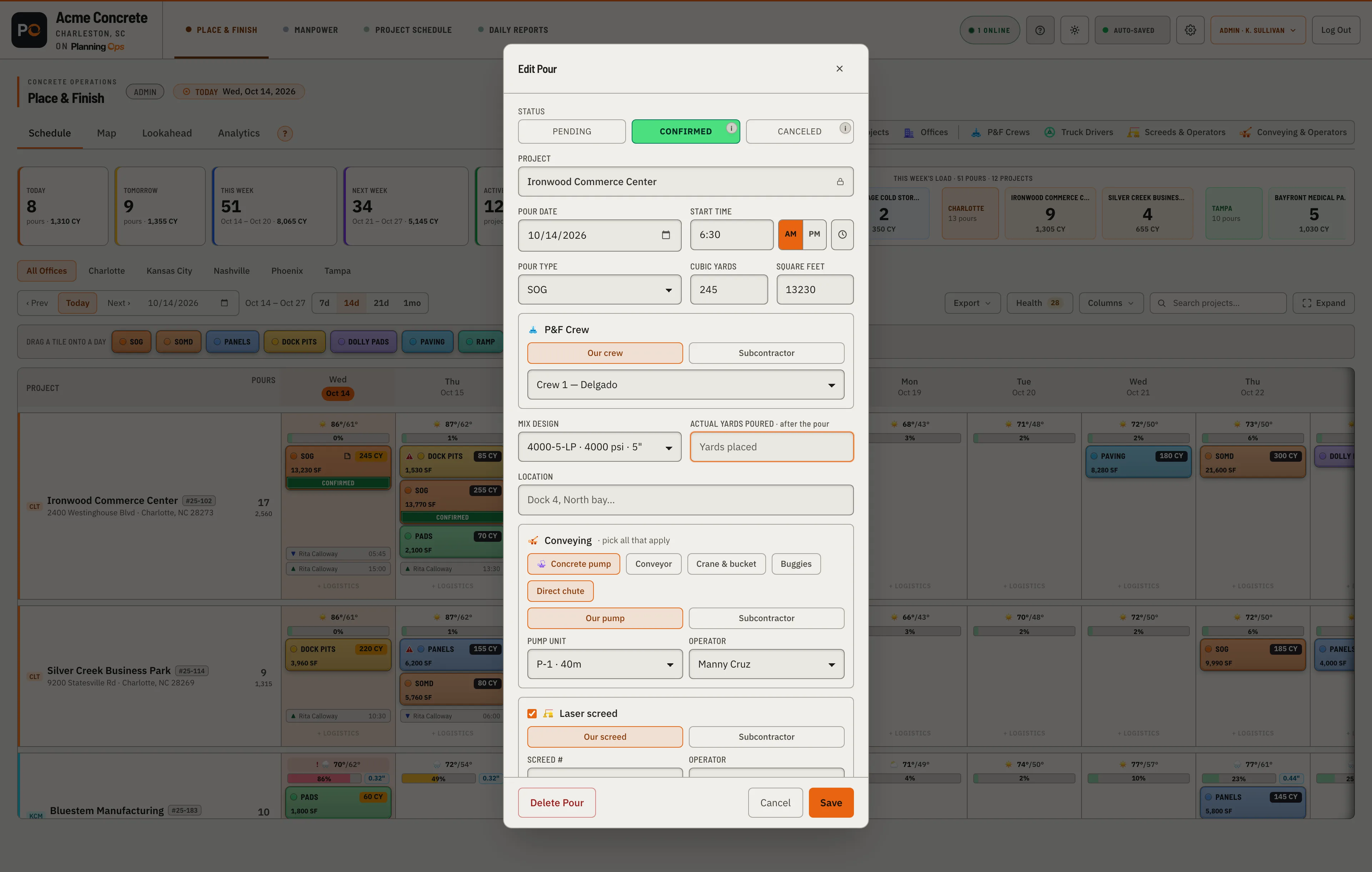Click Conveying & Operators icon link
This screenshot has height=872, width=1372.
1293,132
